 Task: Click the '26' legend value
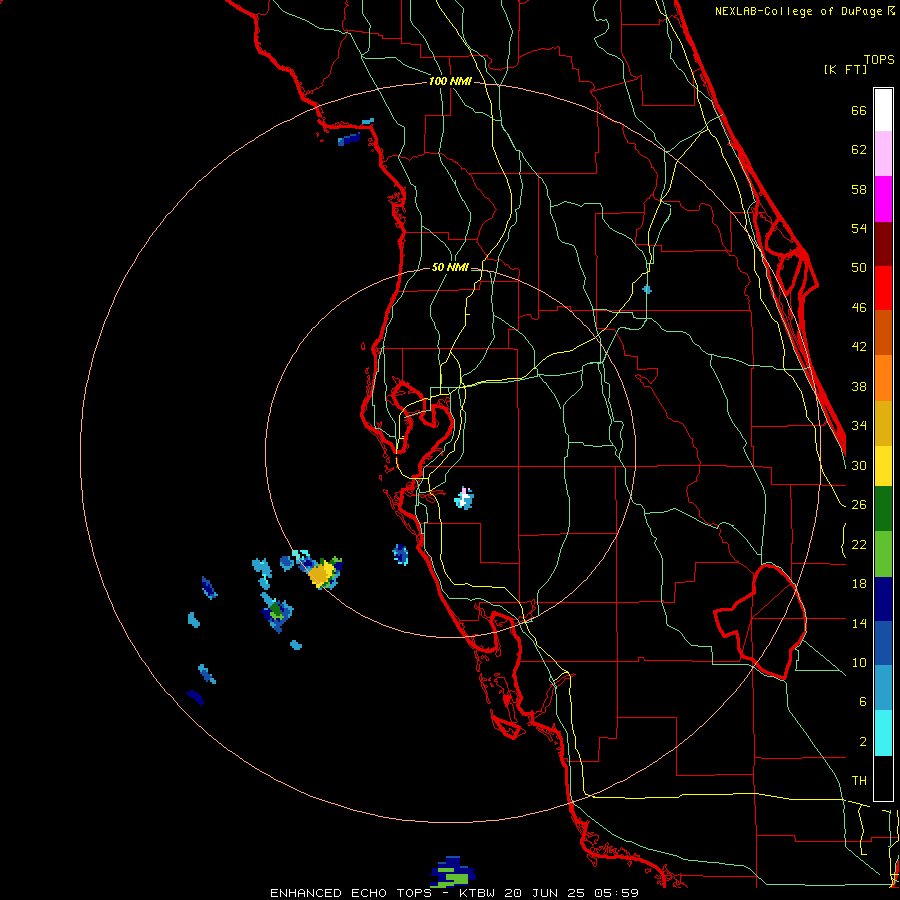[x=859, y=505]
